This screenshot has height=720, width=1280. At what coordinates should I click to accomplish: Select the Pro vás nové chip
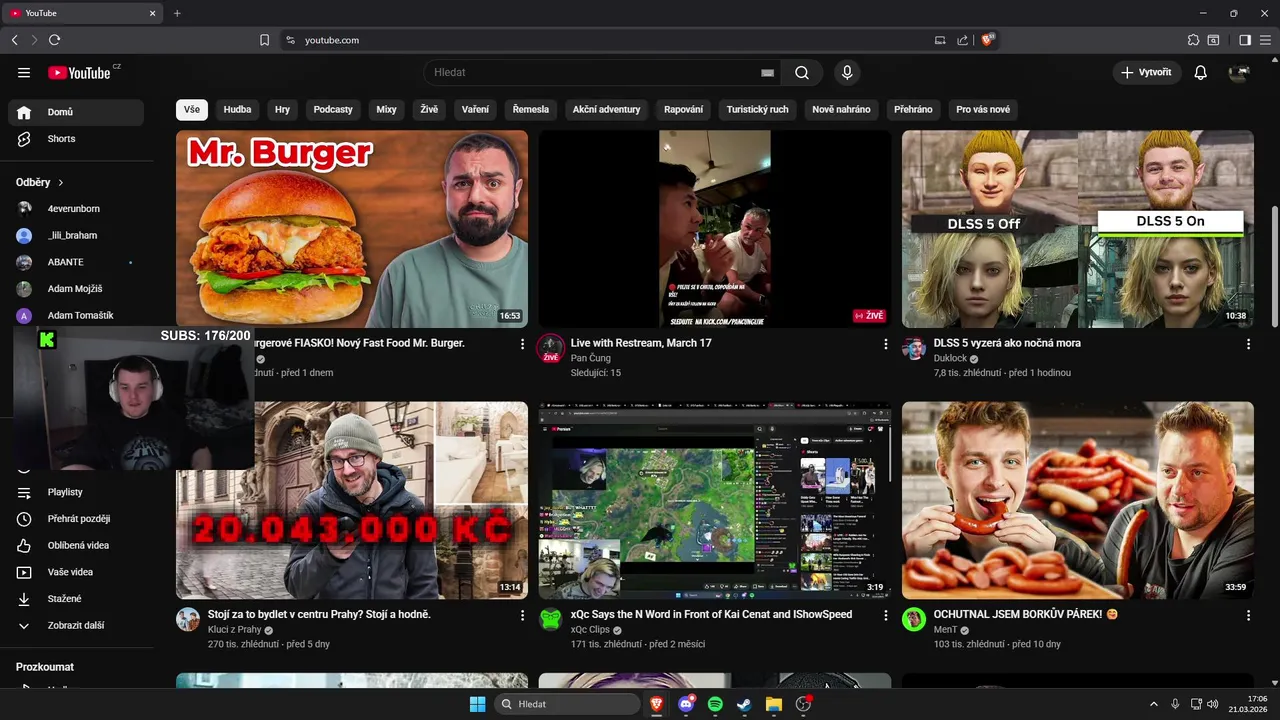point(983,110)
